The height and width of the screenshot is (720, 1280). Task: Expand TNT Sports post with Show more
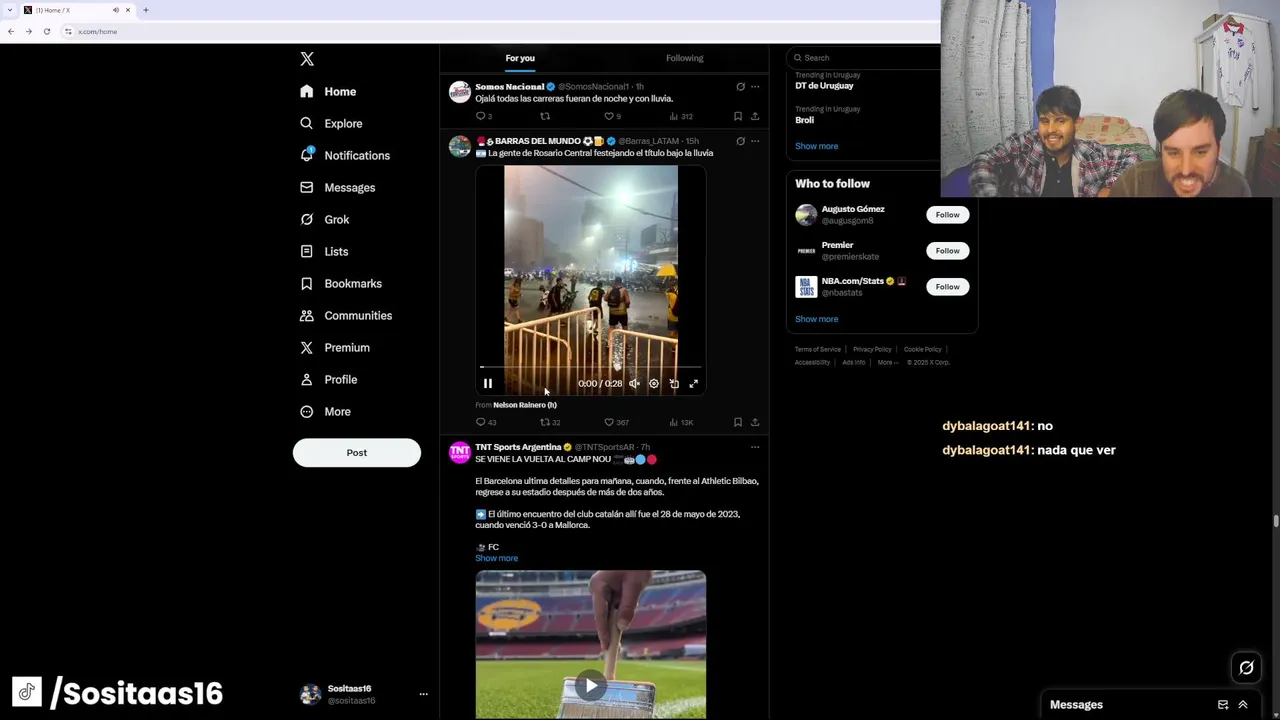click(496, 558)
